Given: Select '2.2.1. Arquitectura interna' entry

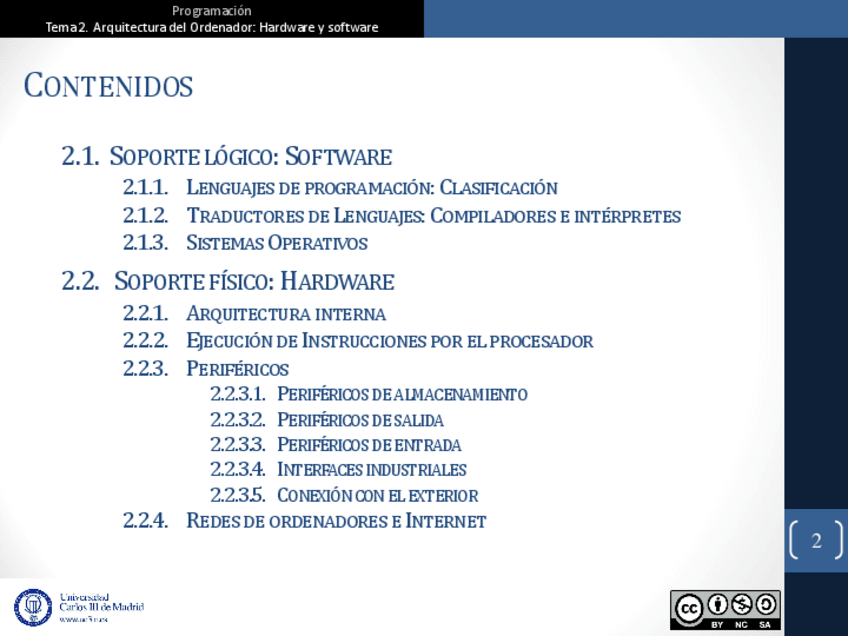Looking at the screenshot, I should 254,314.
